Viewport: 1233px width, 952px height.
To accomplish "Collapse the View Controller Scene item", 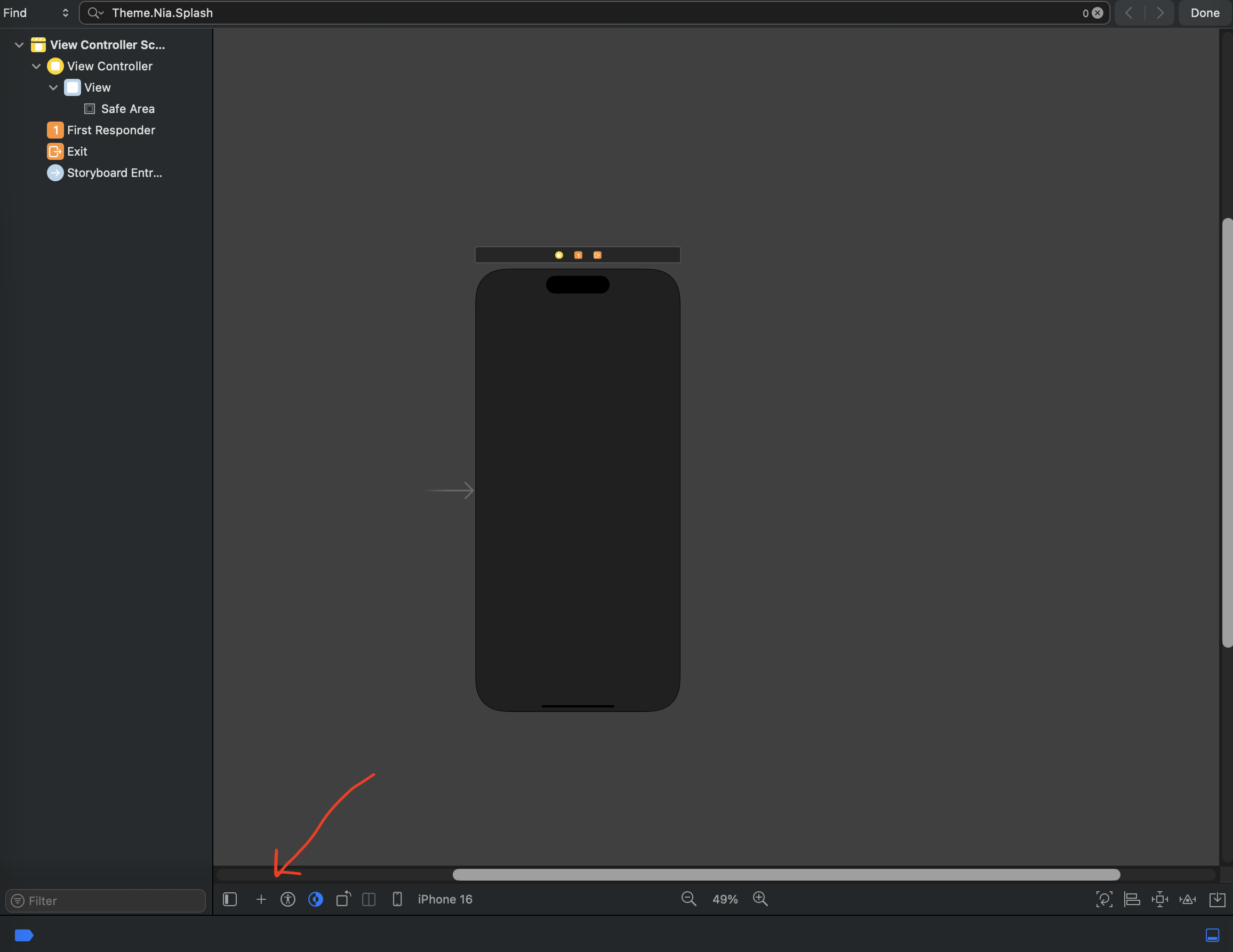I will (x=19, y=45).
